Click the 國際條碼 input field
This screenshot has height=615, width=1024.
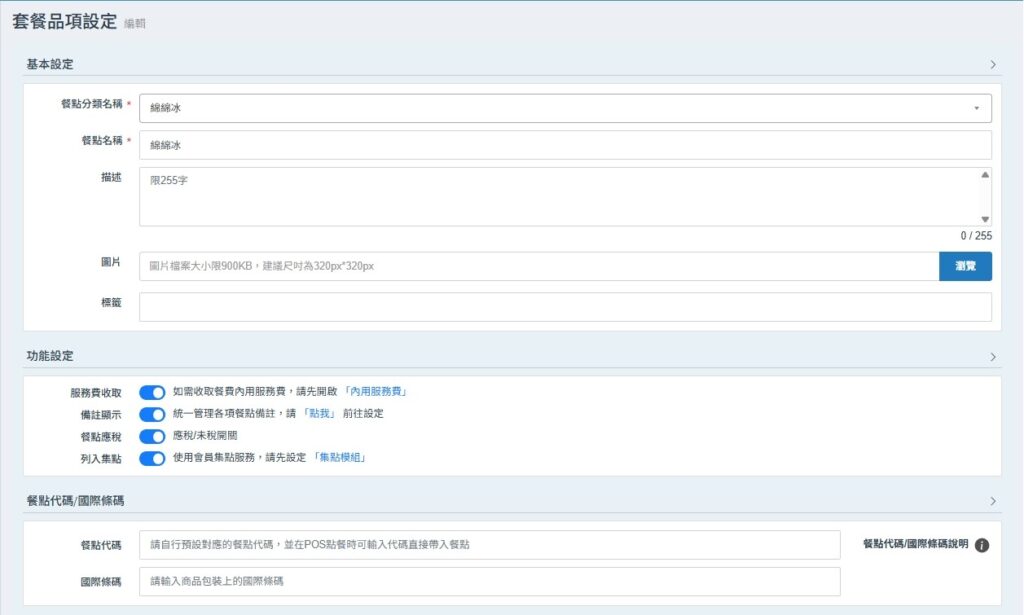point(489,581)
